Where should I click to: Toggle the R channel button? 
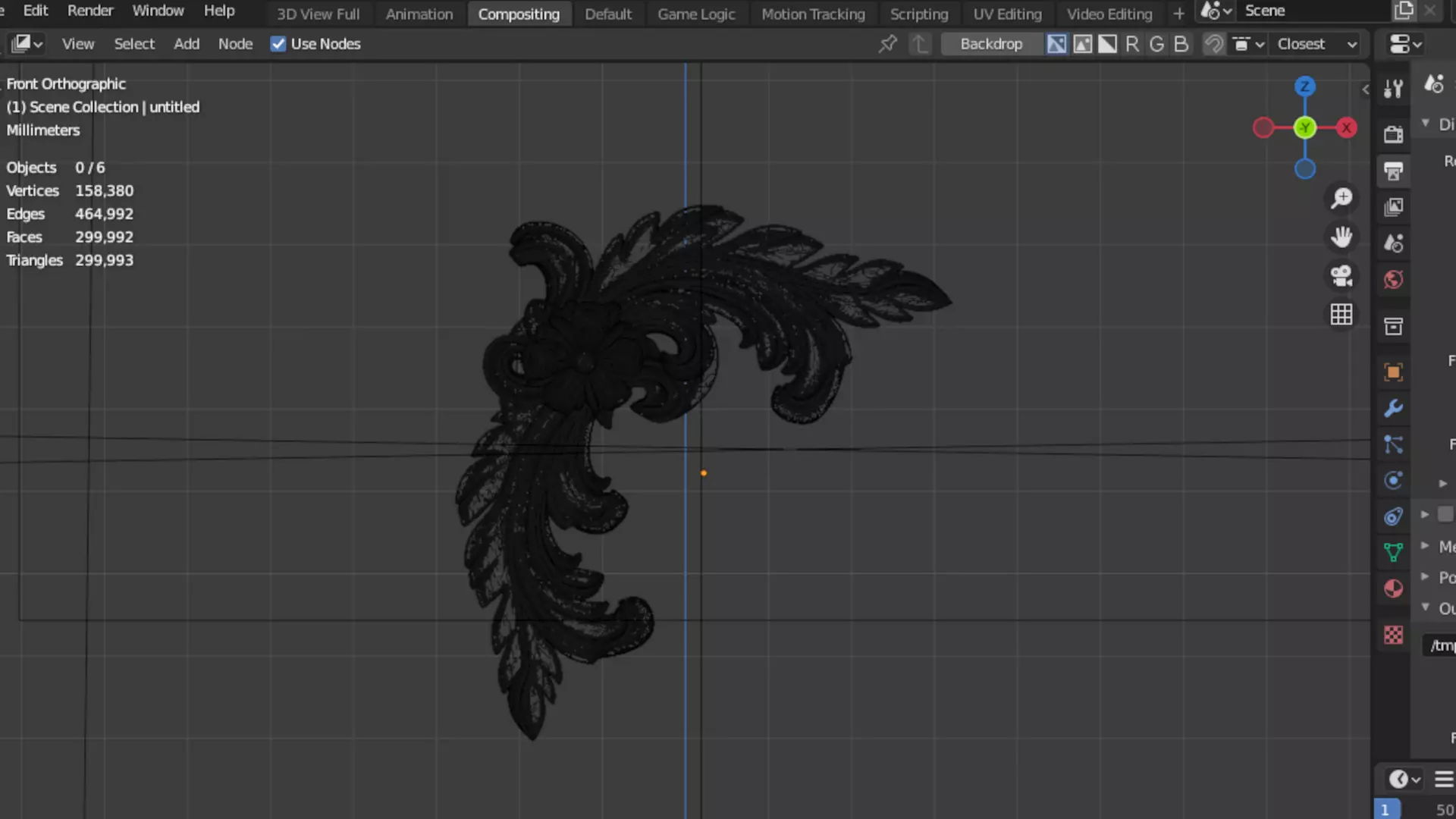click(x=1132, y=44)
